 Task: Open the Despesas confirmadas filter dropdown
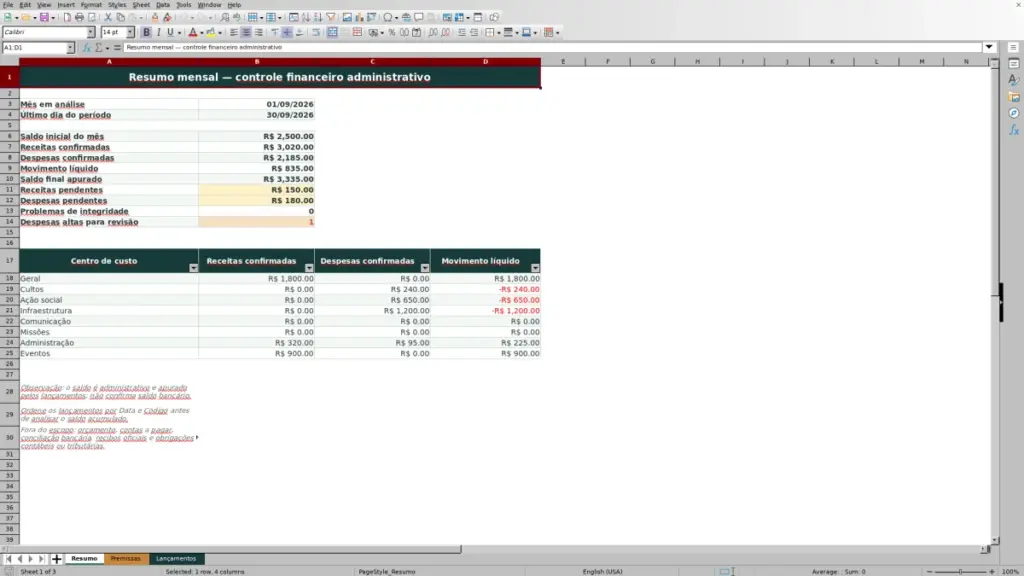pos(425,268)
